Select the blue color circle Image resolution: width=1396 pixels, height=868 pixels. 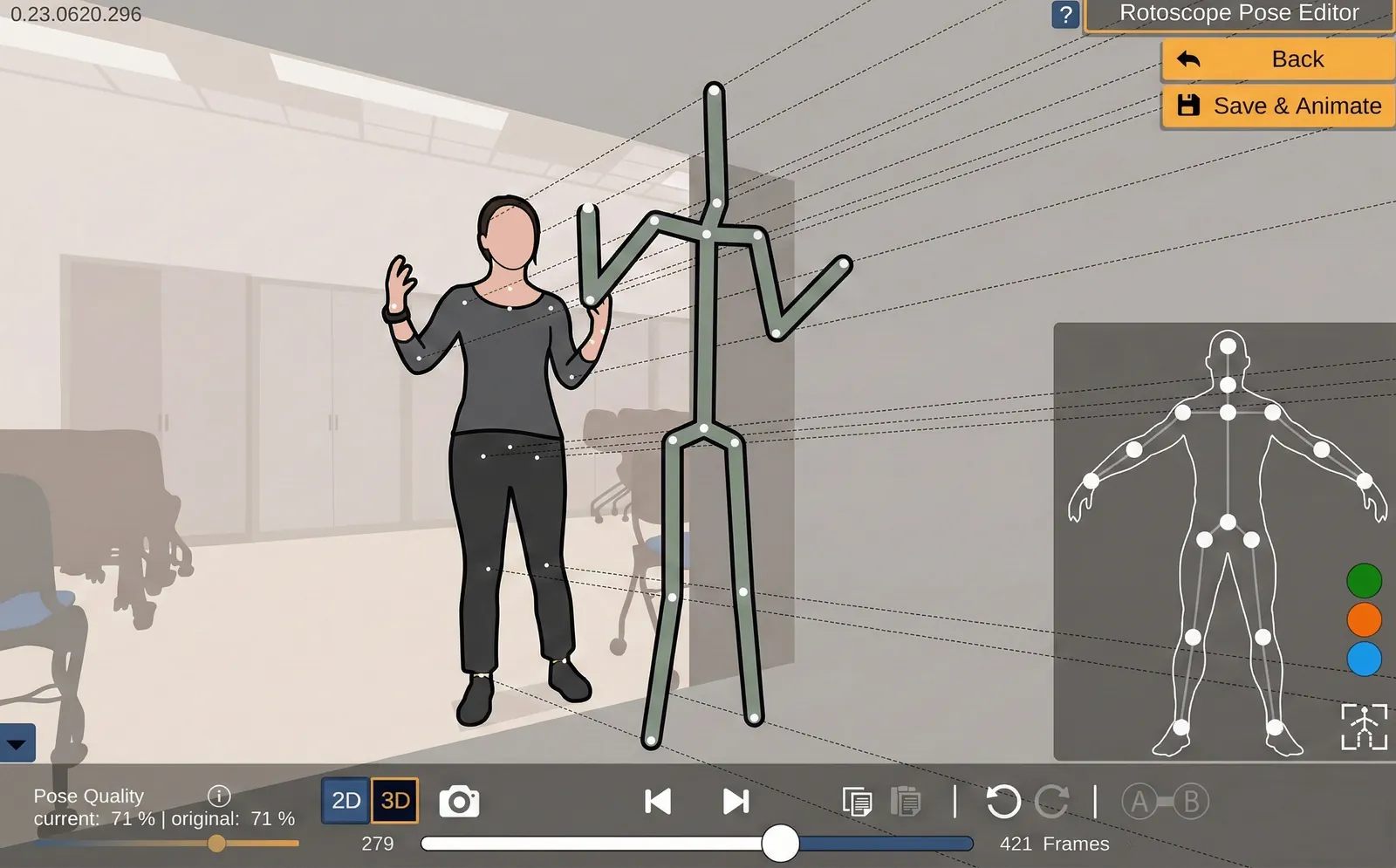pos(1364,660)
